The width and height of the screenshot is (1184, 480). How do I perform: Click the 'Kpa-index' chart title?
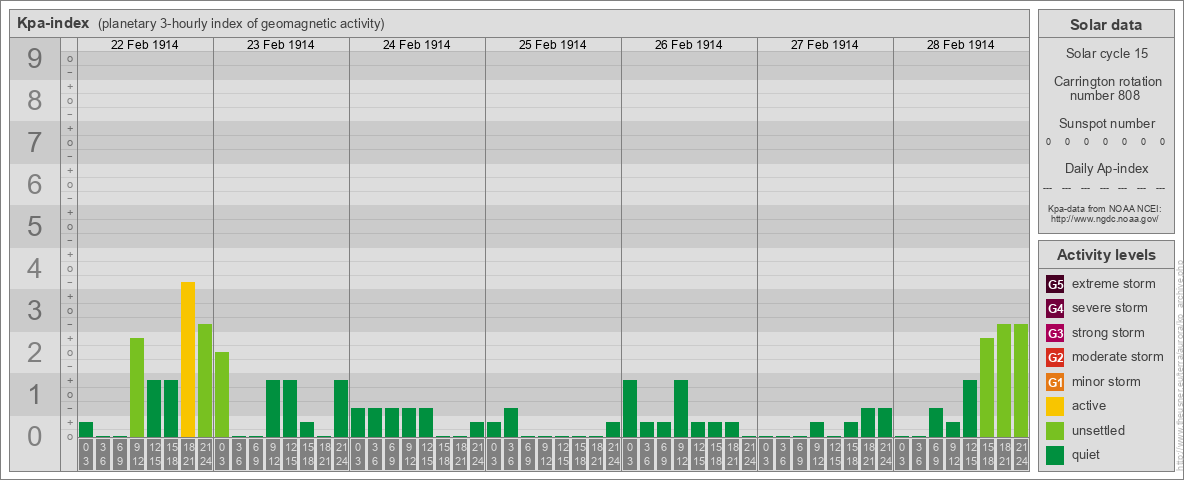(54, 23)
